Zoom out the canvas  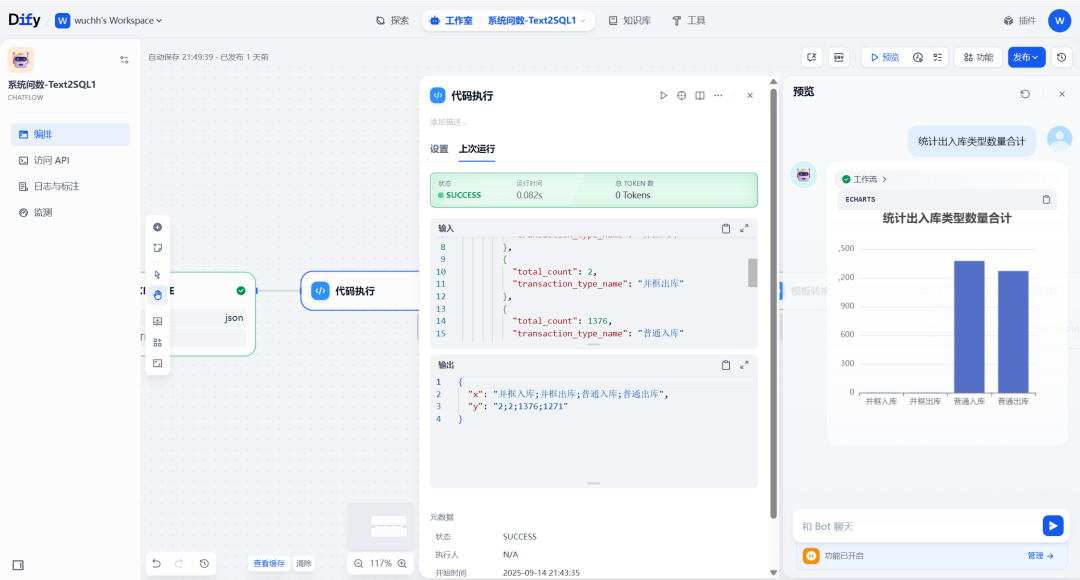(359, 563)
